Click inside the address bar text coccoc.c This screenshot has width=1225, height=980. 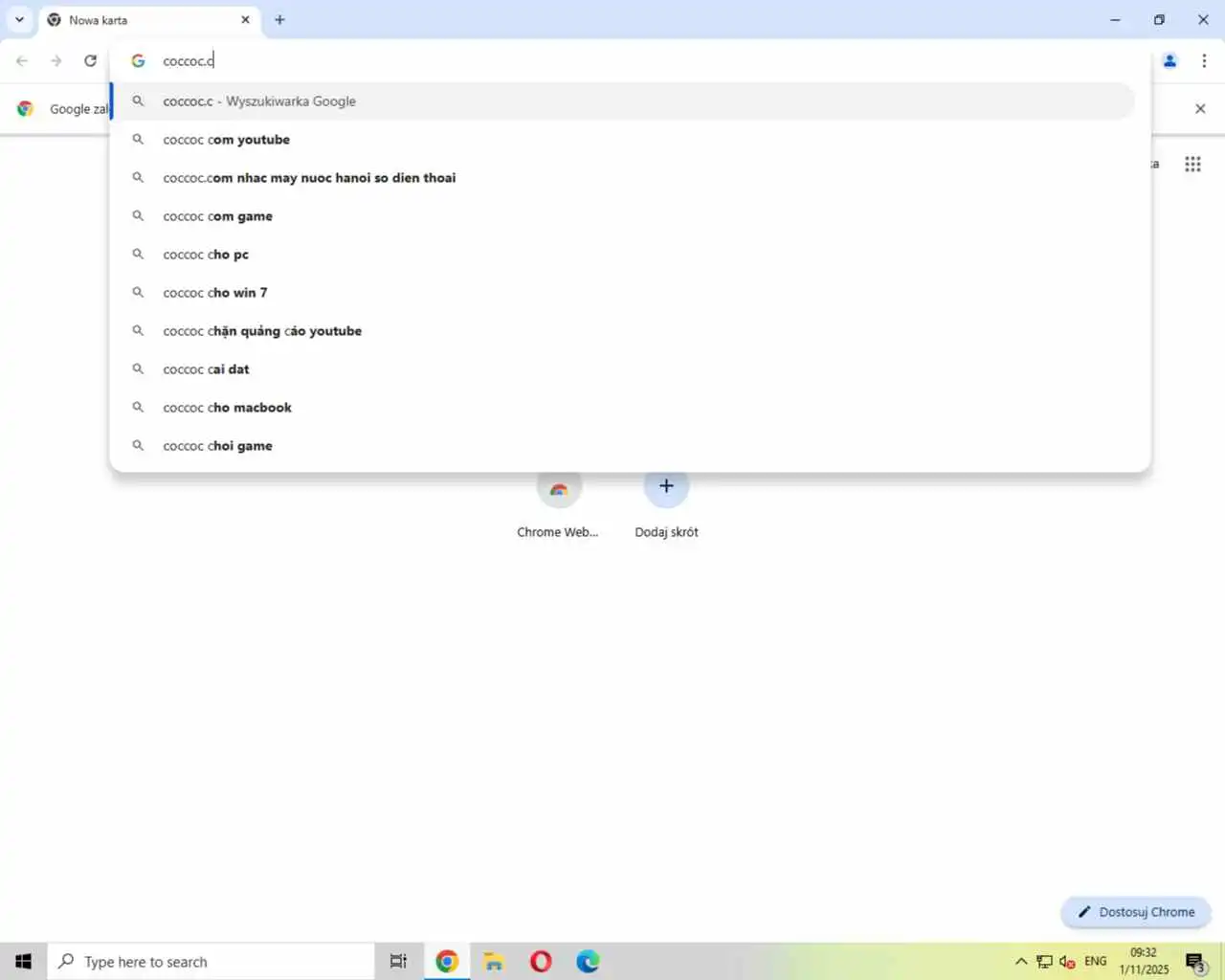point(189,60)
